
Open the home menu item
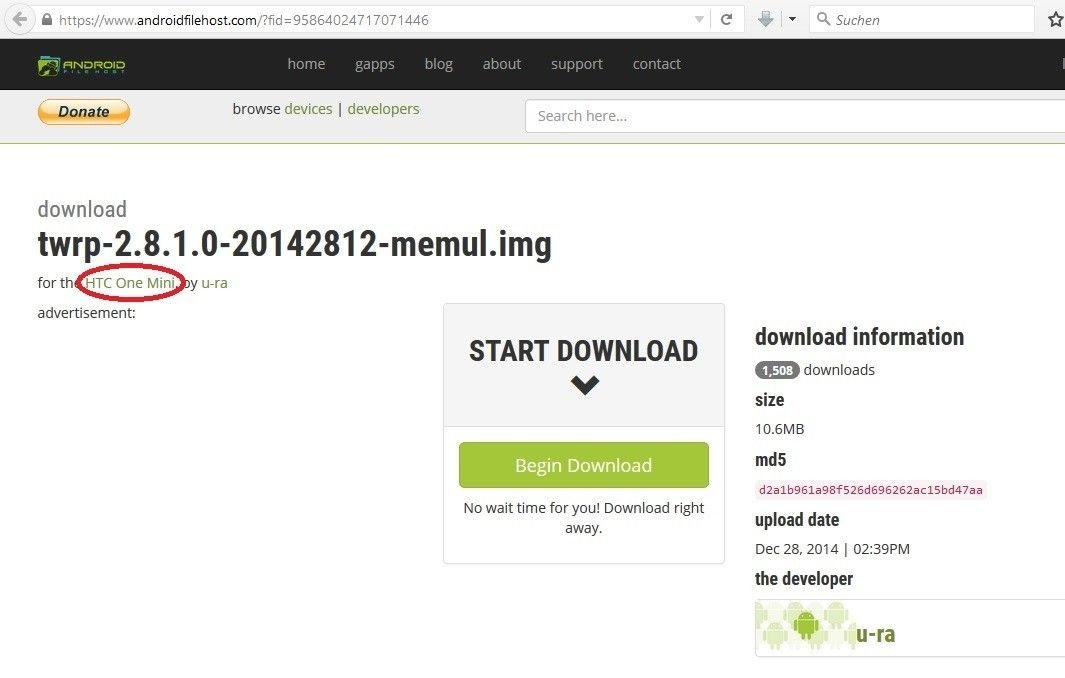pyautogui.click(x=306, y=64)
